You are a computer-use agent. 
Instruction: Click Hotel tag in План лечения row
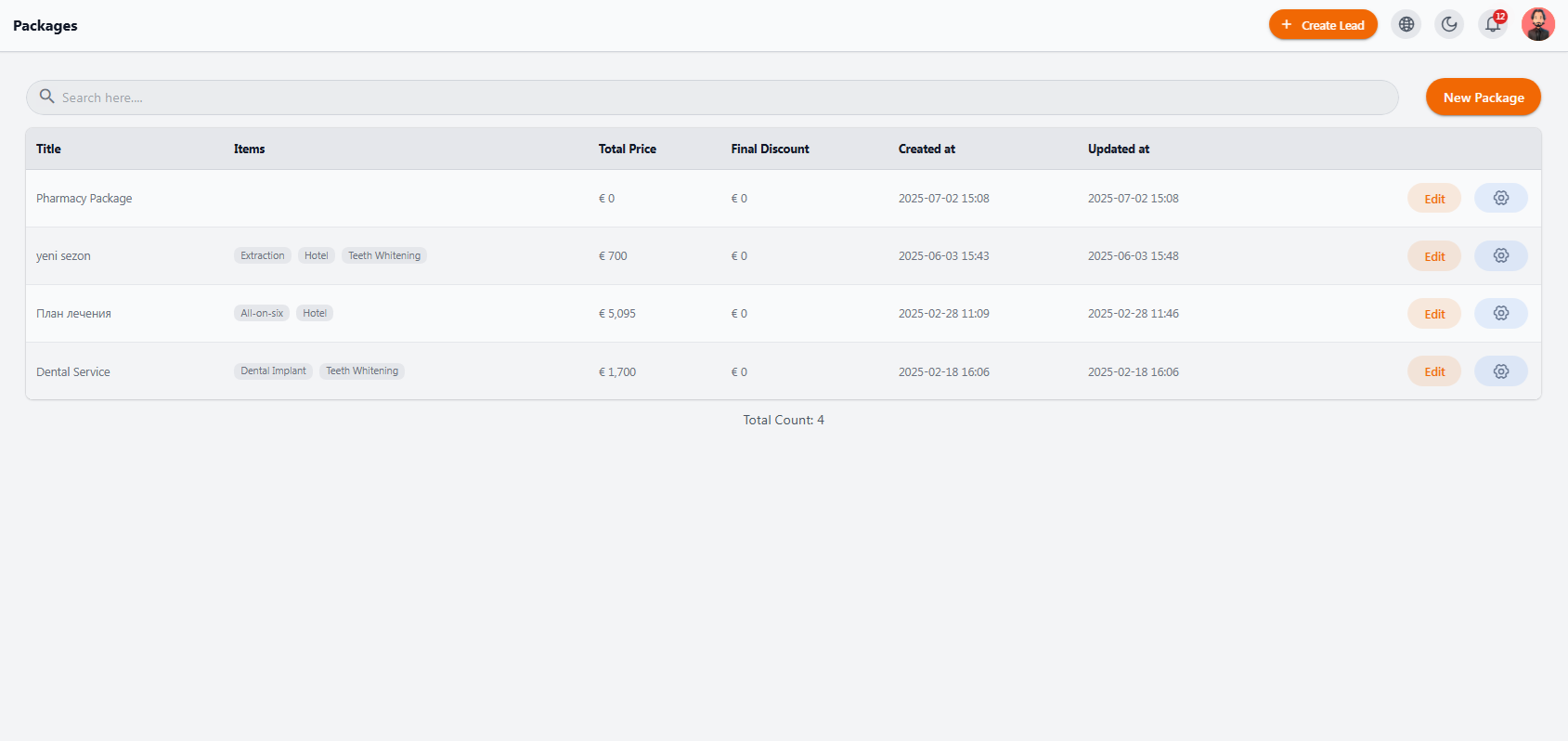click(x=315, y=313)
